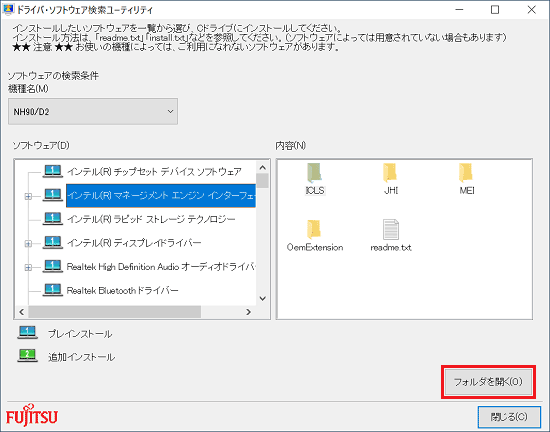Click the ソフトウェア(D) list label
This screenshot has height=432, width=550.
click(41, 145)
